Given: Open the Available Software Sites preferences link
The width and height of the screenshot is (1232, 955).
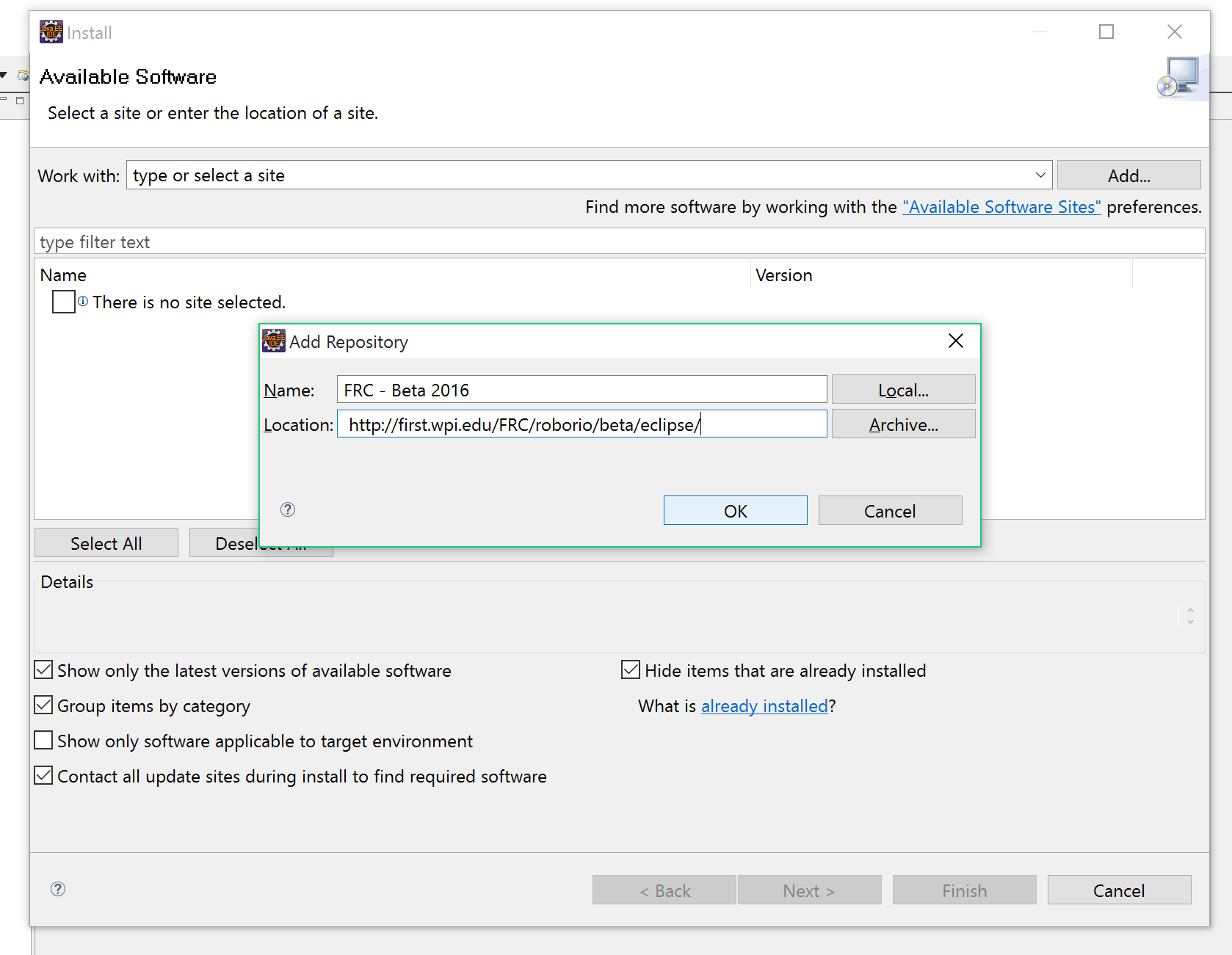Looking at the screenshot, I should (1001, 206).
